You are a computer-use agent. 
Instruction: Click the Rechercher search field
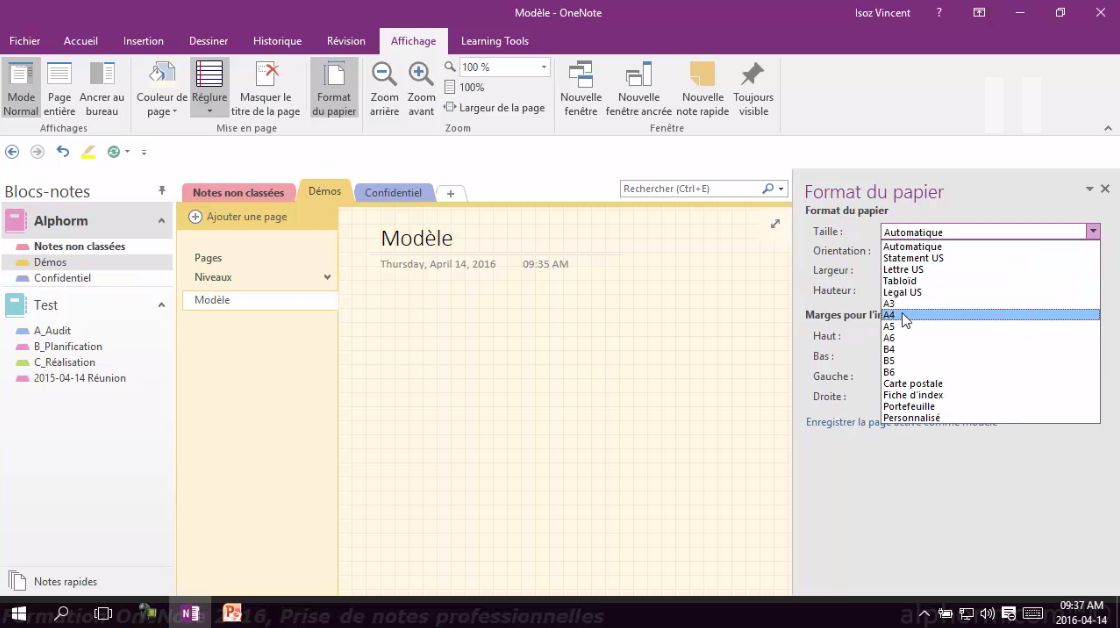pyautogui.click(x=689, y=189)
